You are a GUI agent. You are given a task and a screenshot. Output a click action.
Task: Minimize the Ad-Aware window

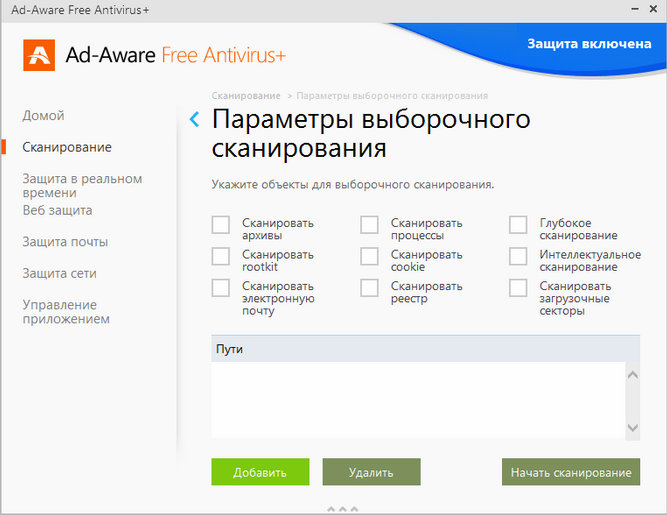coord(635,9)
